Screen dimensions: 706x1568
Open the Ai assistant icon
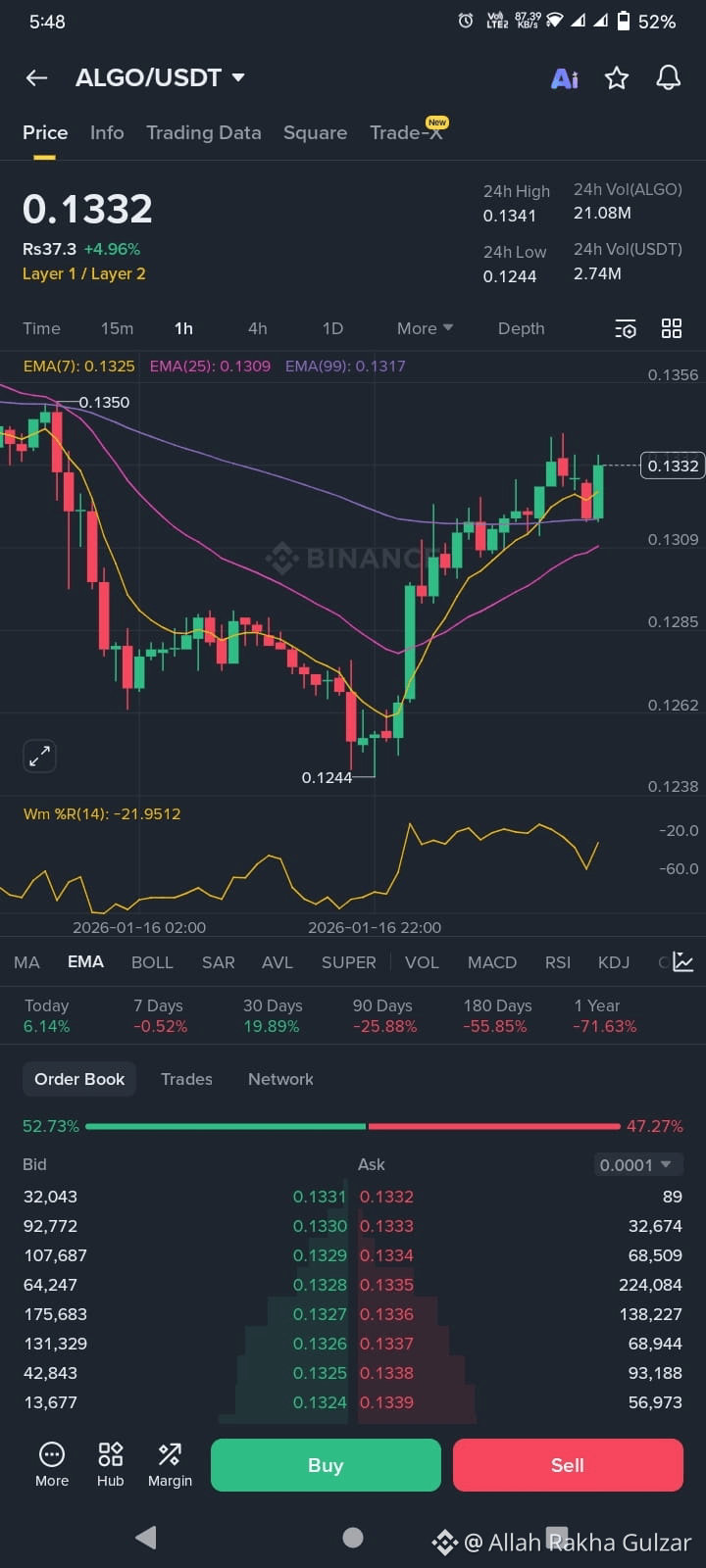(565, 78)
